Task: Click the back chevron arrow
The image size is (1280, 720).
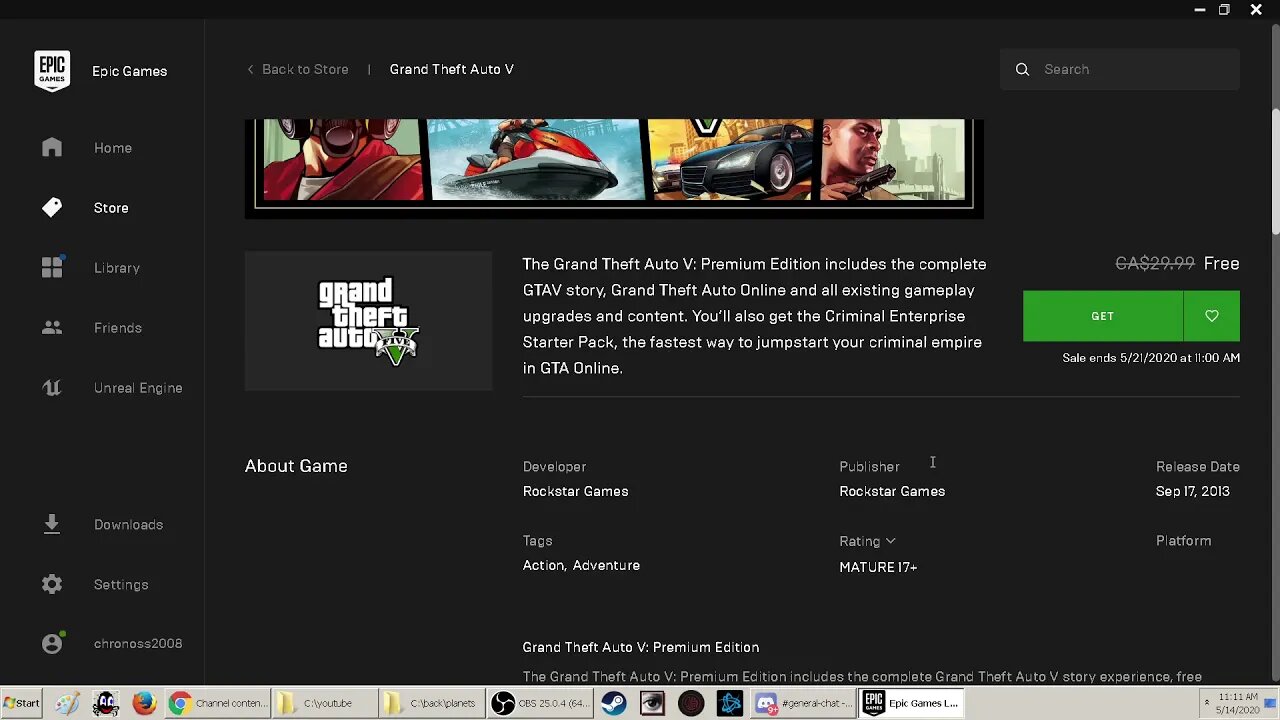Action: tap(251, 69)
